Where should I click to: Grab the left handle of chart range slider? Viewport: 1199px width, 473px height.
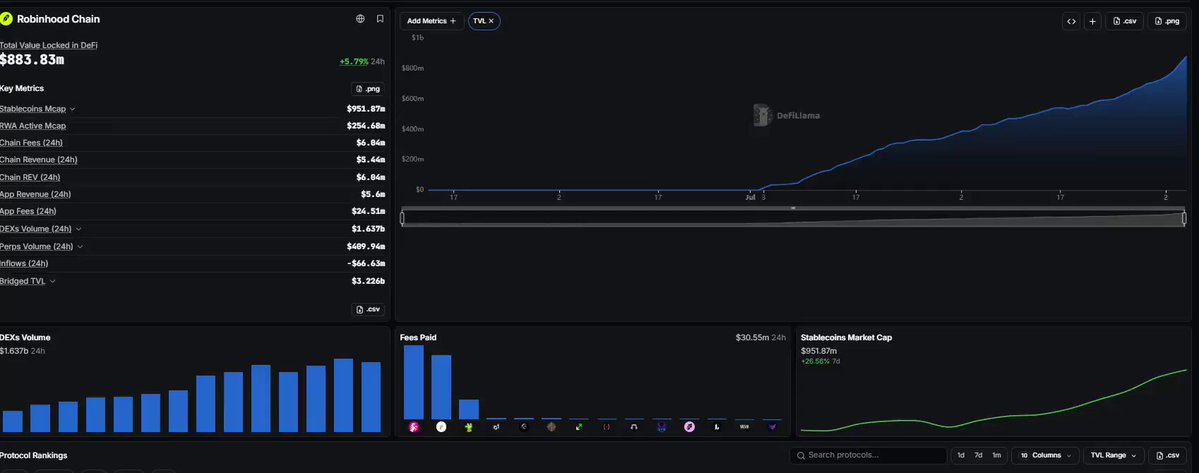(402, 219)
